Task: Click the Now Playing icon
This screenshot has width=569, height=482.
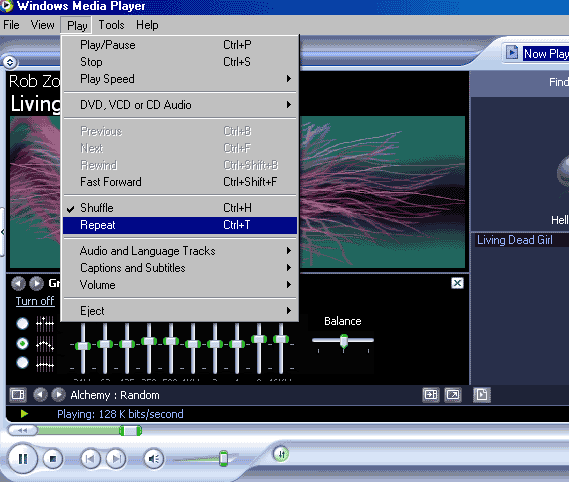Action: (512, 53)
